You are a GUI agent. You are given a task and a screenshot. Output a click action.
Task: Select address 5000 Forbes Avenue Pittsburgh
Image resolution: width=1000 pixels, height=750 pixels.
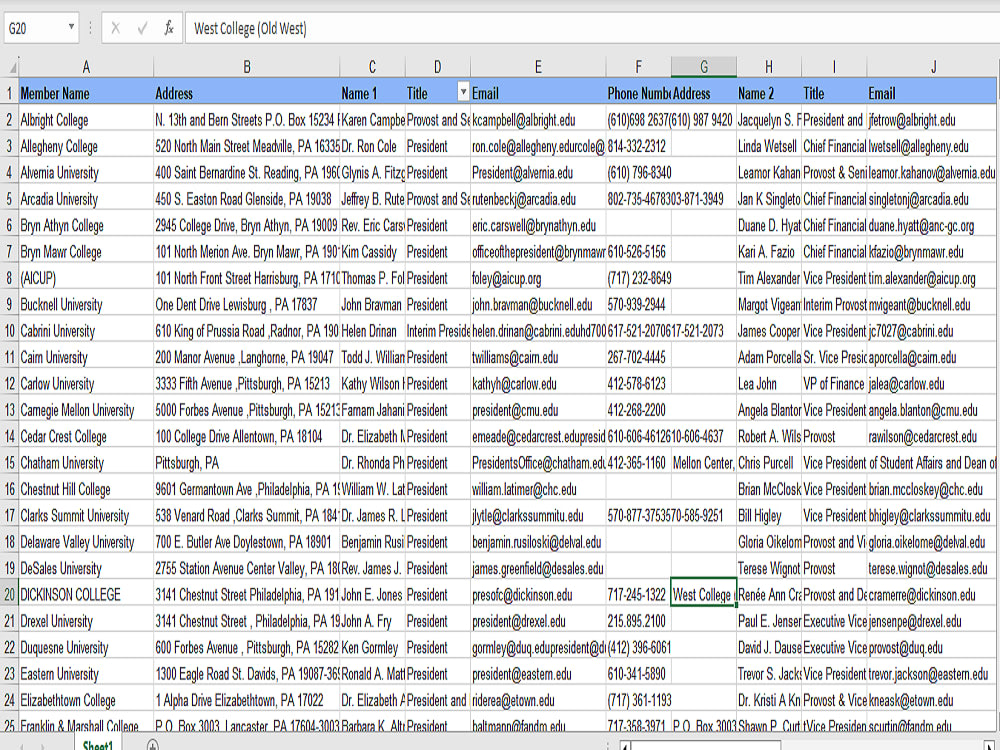point(246,410)
